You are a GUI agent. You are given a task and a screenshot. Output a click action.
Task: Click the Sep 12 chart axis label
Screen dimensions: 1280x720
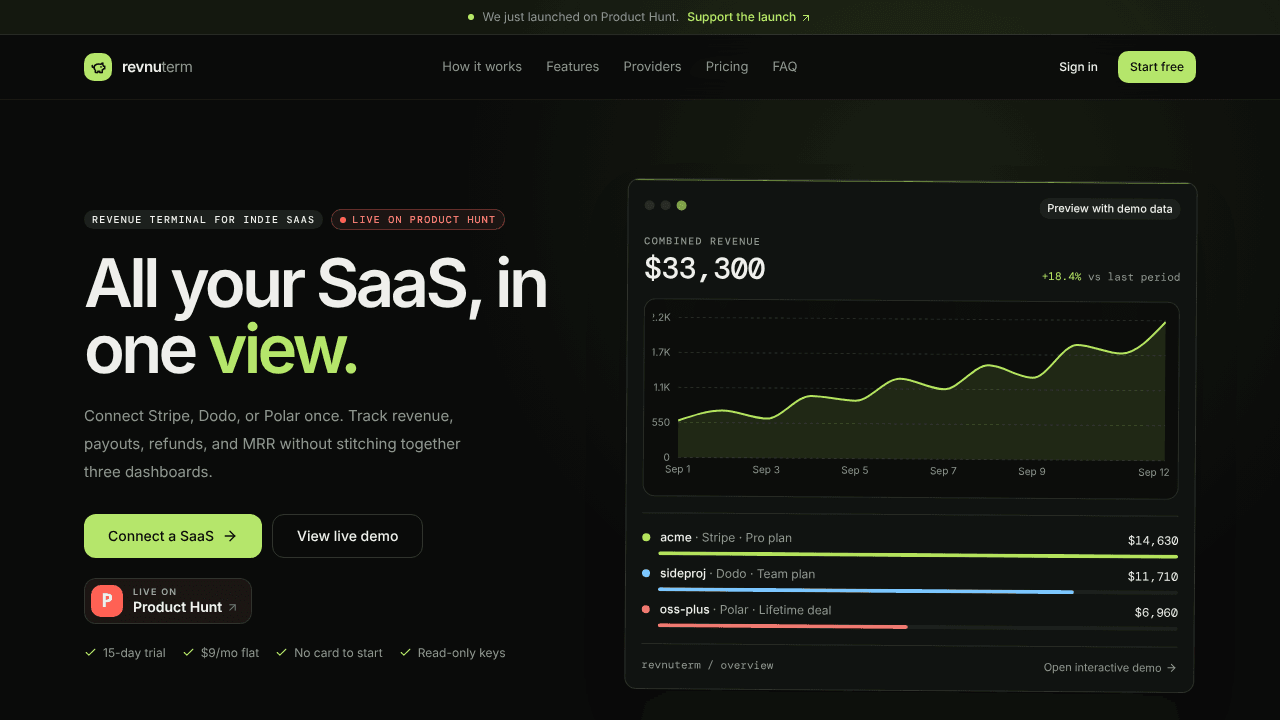click(1154, 472)
